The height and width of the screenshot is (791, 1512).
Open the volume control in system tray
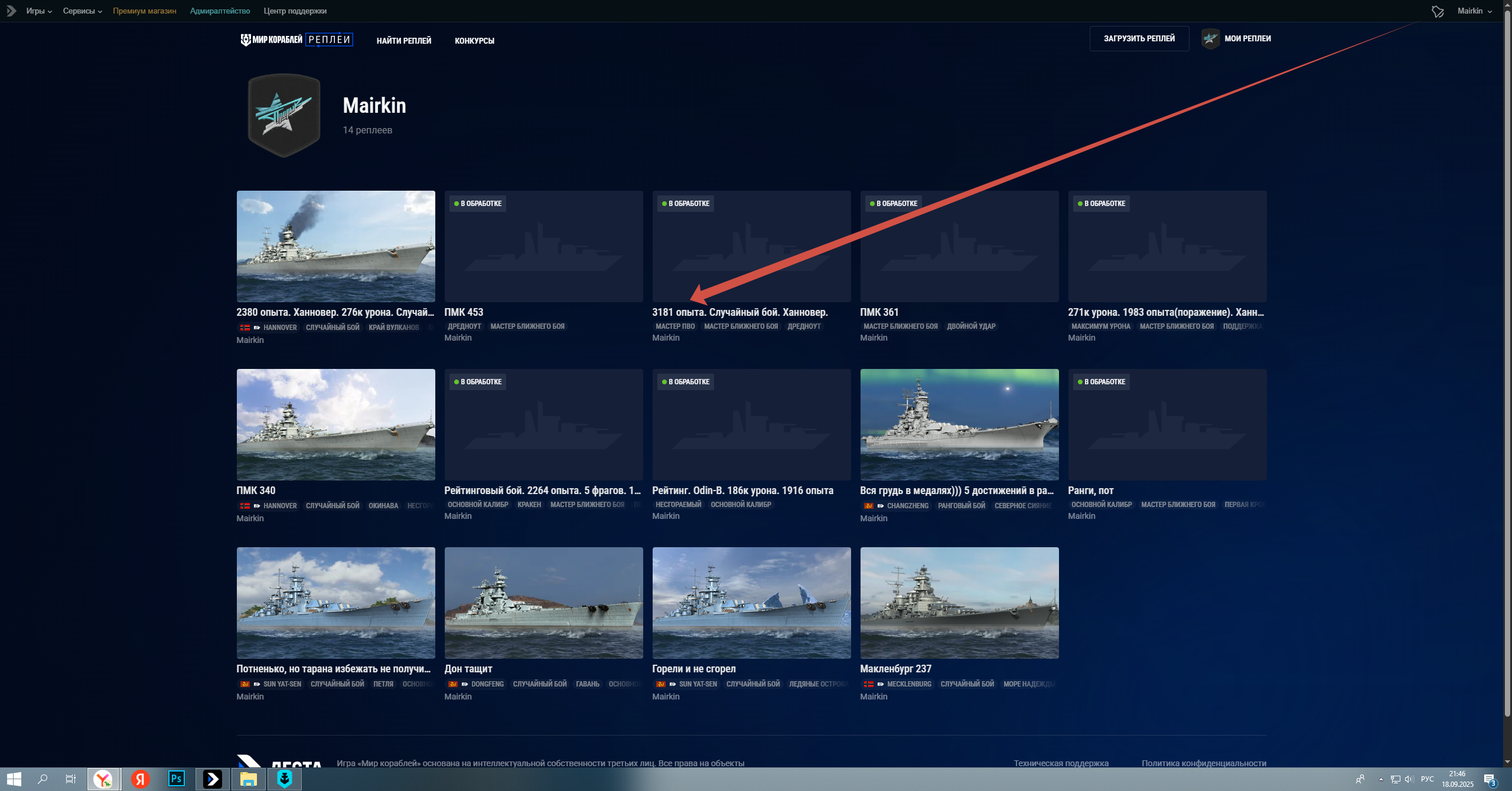point(1409,779)
